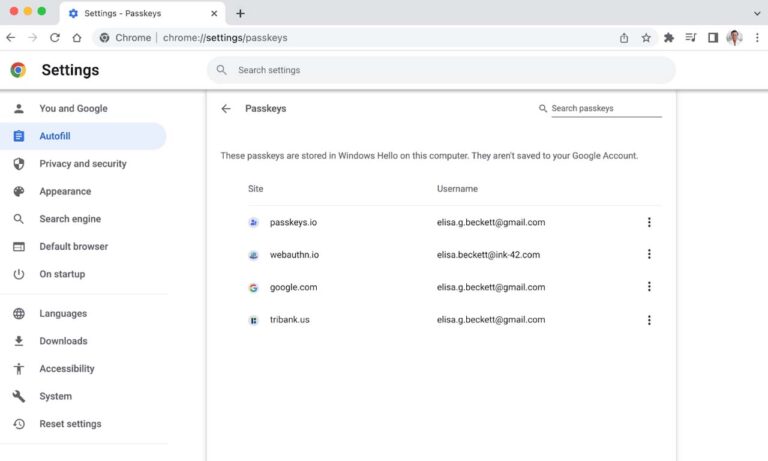Click the Search passkeys magnifier icon
The height and width of the screenshot is (461, 768).
[543, 108]
